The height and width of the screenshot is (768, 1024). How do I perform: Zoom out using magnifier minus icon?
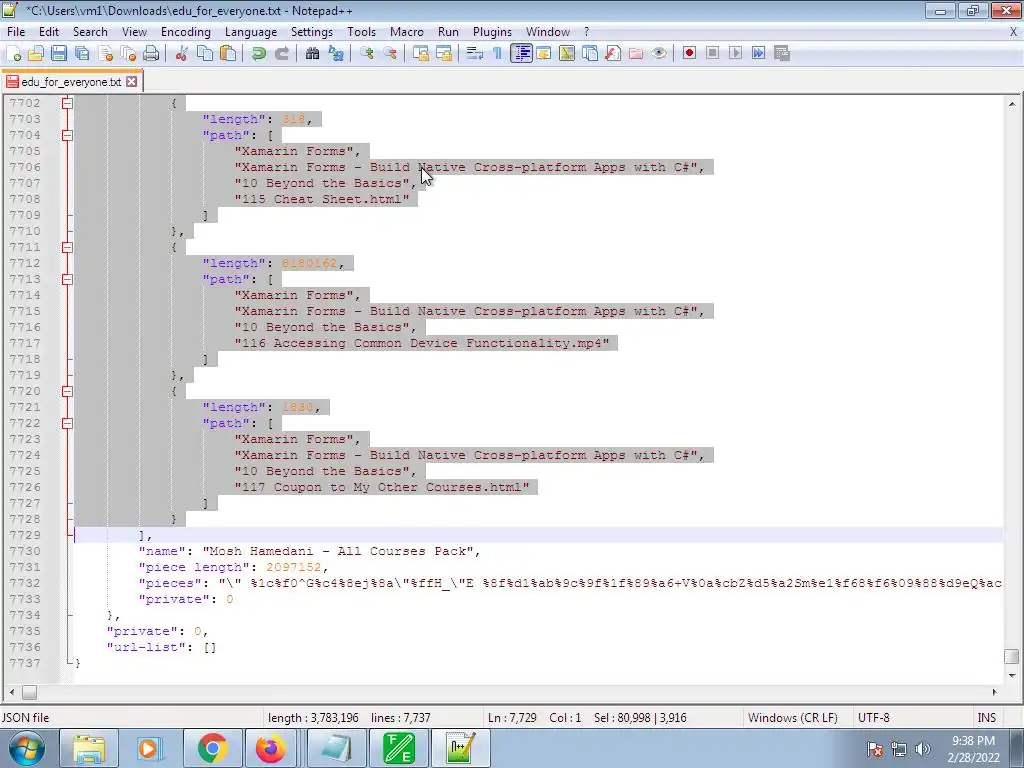click(x=390, y=54)
